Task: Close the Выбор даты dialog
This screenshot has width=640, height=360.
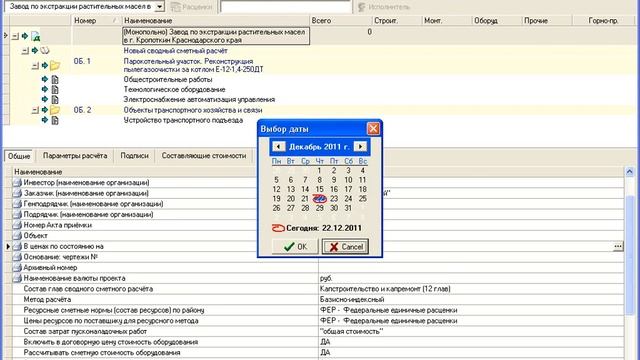Action: tap(373, 129)
